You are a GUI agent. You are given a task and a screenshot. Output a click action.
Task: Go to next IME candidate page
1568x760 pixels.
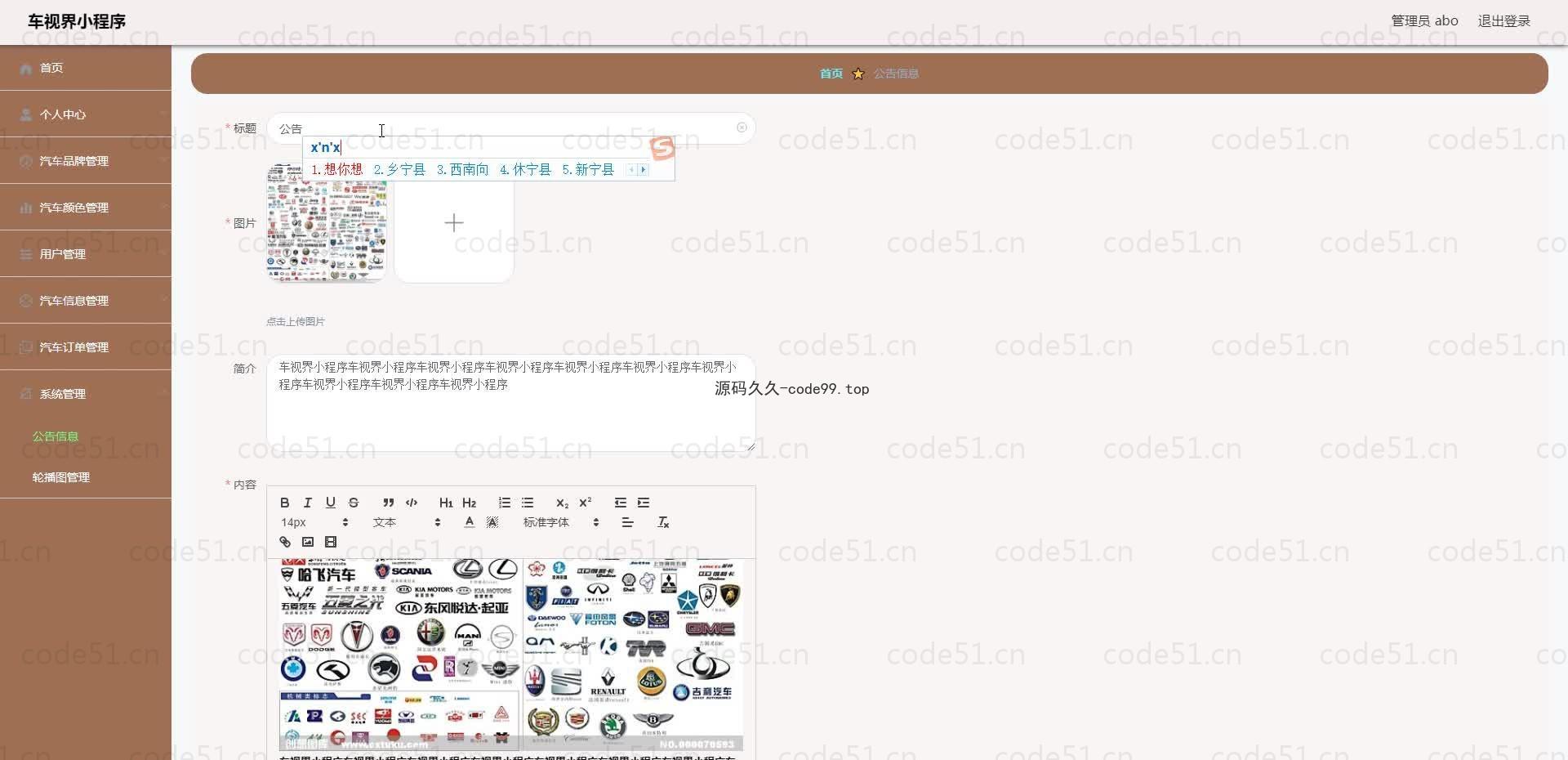click(x=644, y=169)
